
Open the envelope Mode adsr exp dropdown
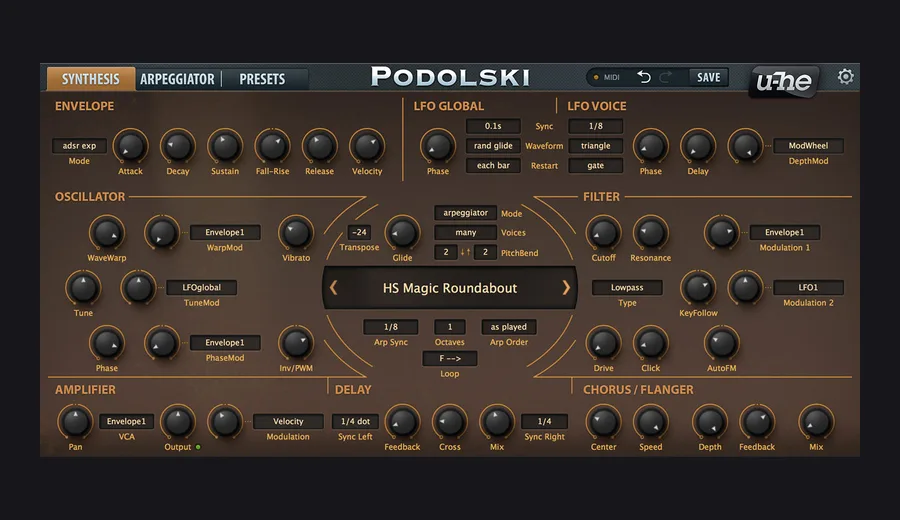tap(79, 146)
